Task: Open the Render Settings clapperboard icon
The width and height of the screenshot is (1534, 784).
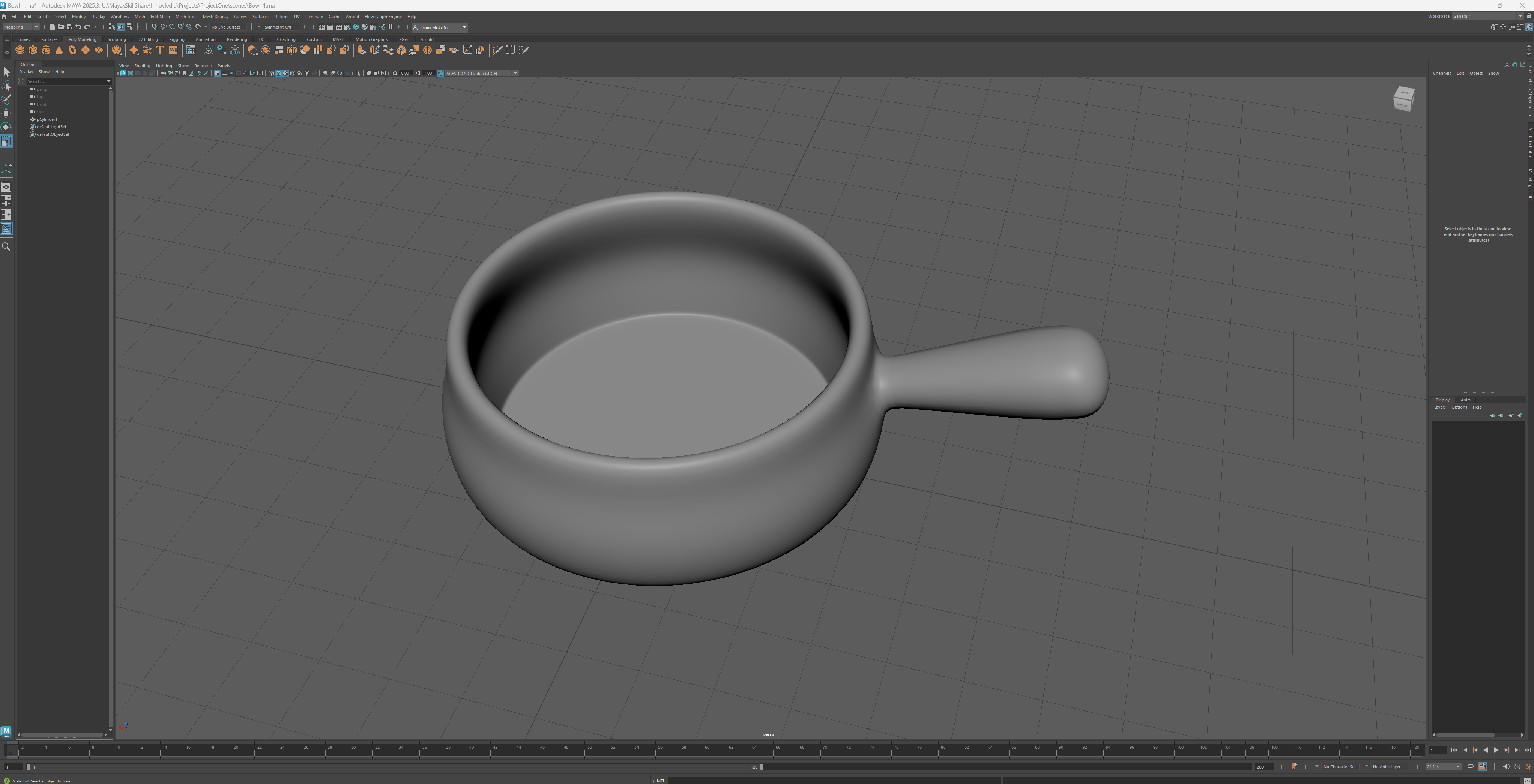Action: tap(347, 27)
